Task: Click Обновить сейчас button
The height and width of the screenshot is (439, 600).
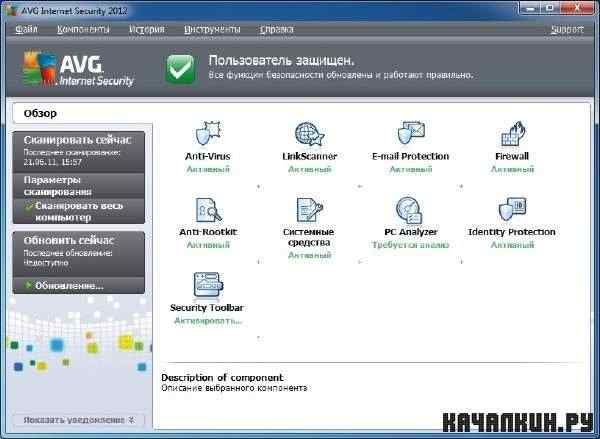Action: 79,253
